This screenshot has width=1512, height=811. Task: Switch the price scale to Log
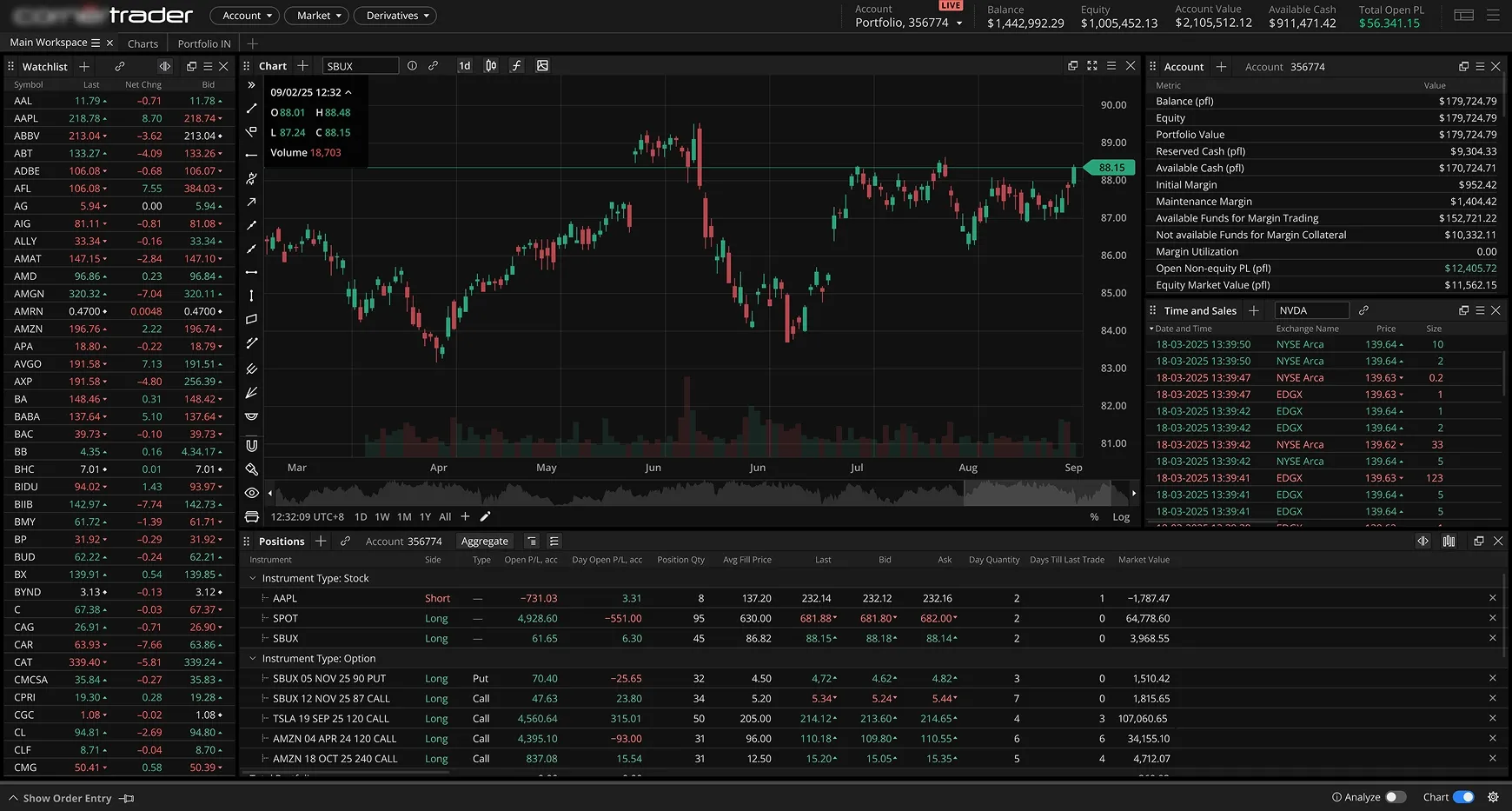tap(1121, 516)
